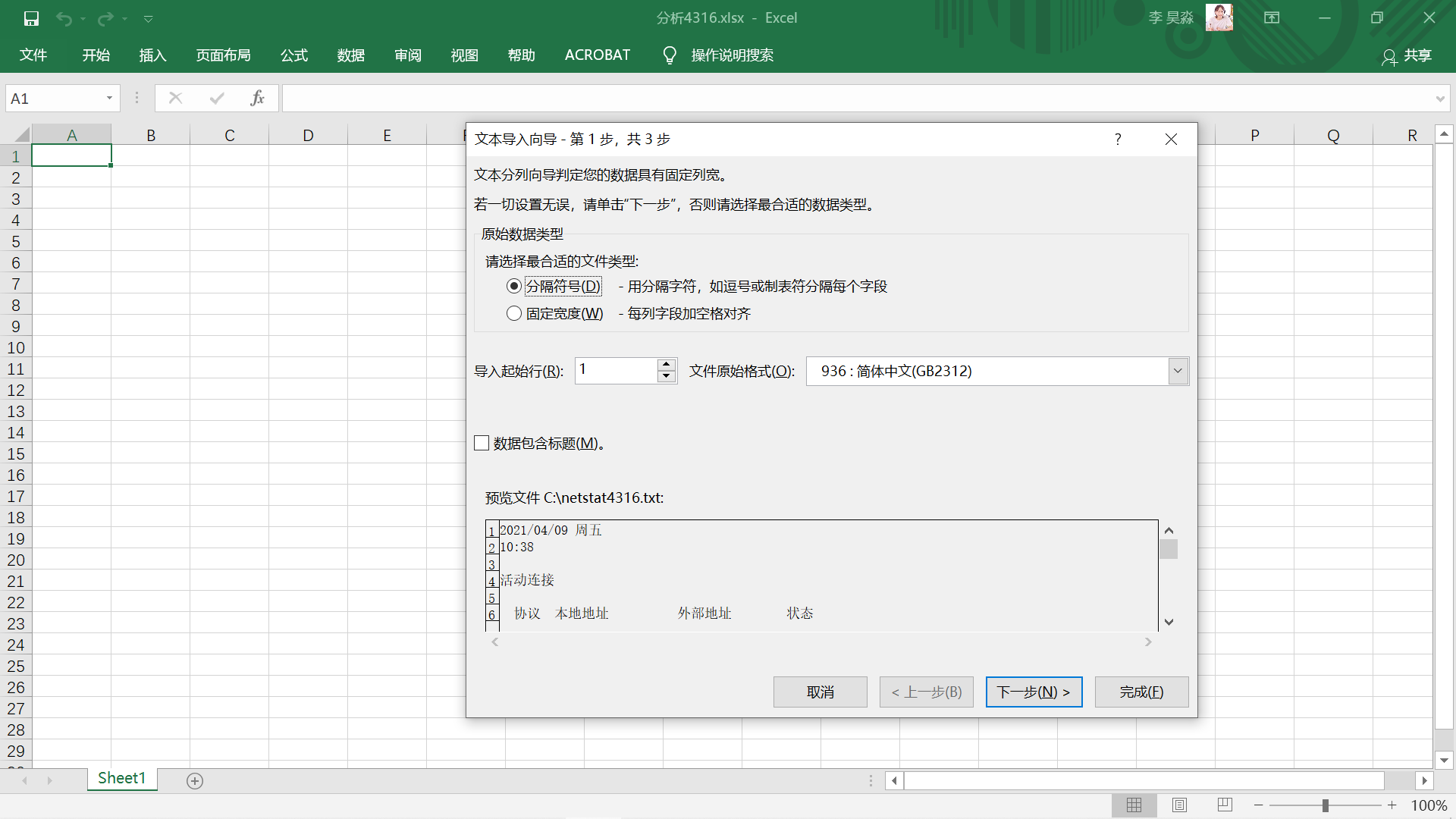Open the 文件原始格式 encoding dropdown
Screen dimensions: 1456x819
click(1178, 371)
